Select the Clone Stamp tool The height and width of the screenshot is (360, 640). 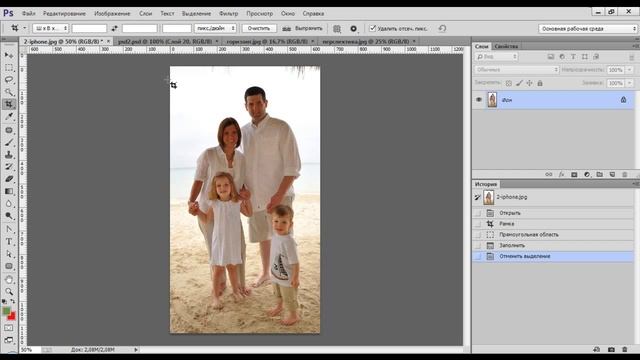(x=9, y=155)
